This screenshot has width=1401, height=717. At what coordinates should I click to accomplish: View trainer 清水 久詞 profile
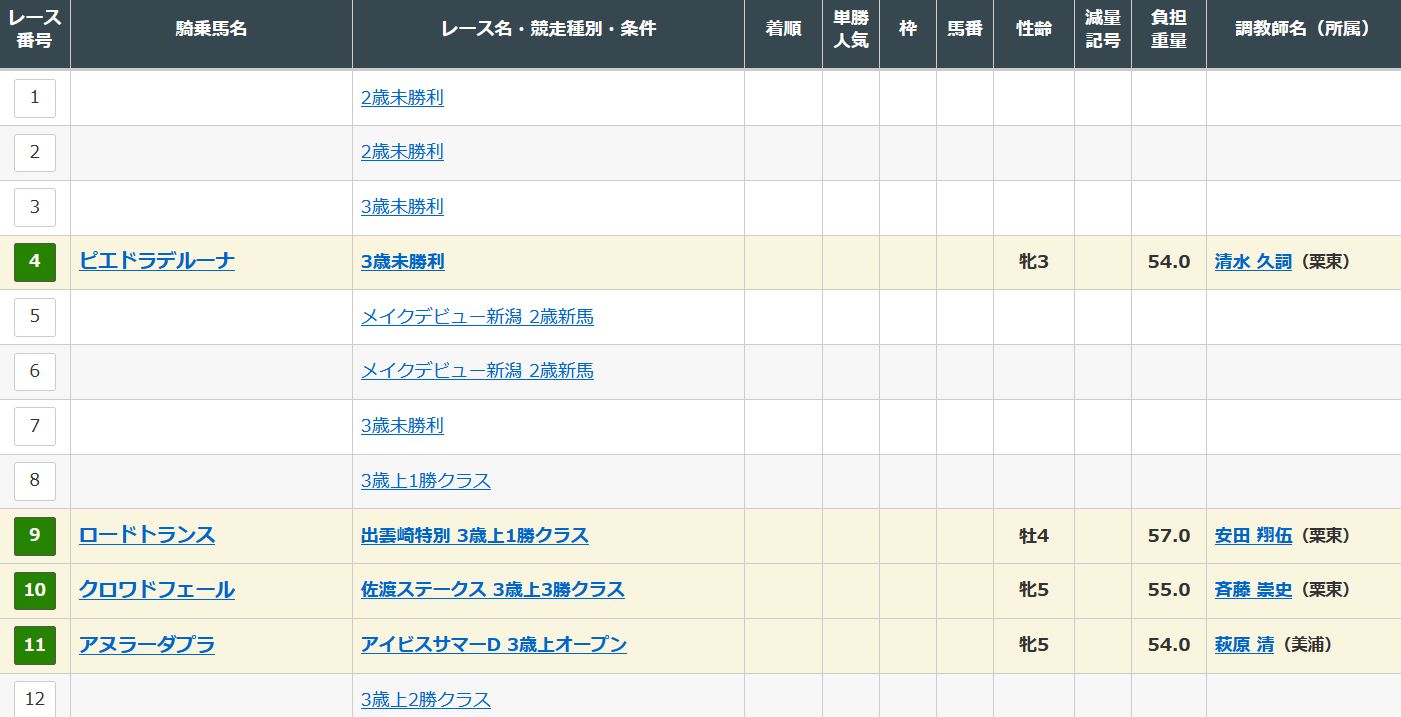1253,262
